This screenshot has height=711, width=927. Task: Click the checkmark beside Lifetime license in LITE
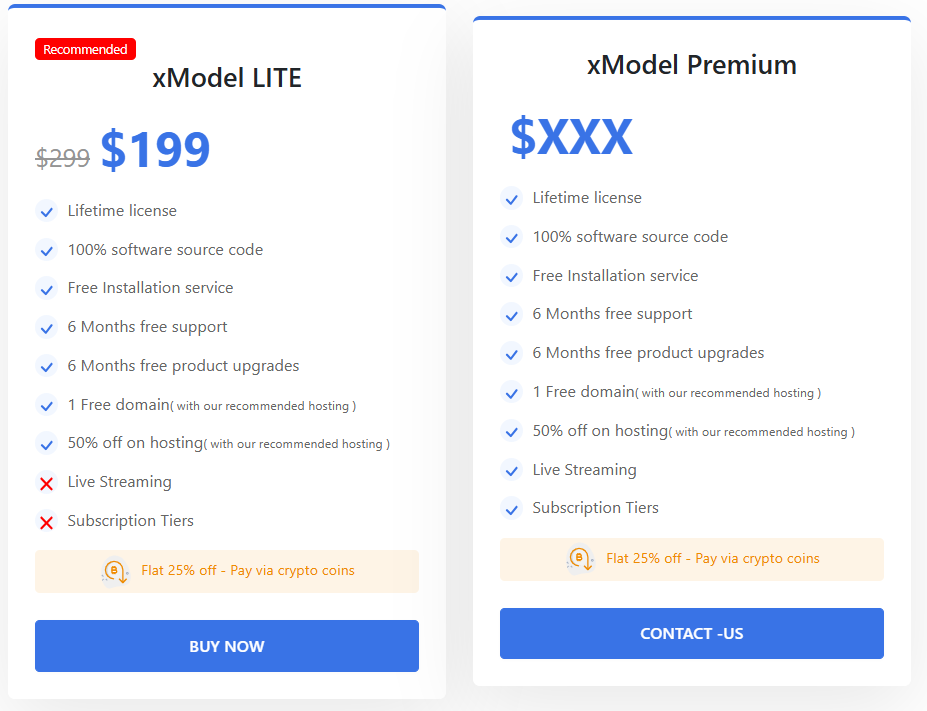tap(46, 211)
